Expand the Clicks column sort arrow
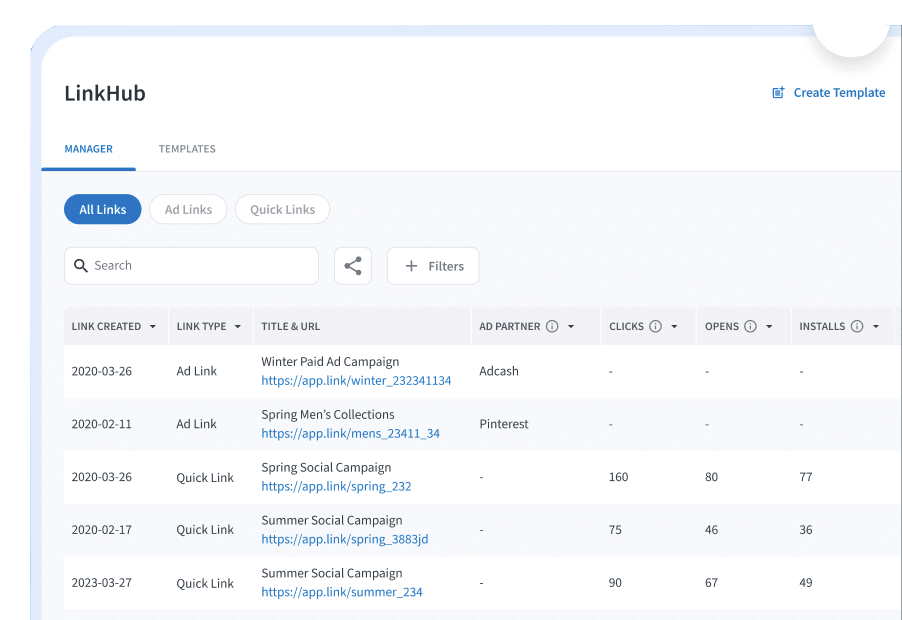 click(675, 327)
